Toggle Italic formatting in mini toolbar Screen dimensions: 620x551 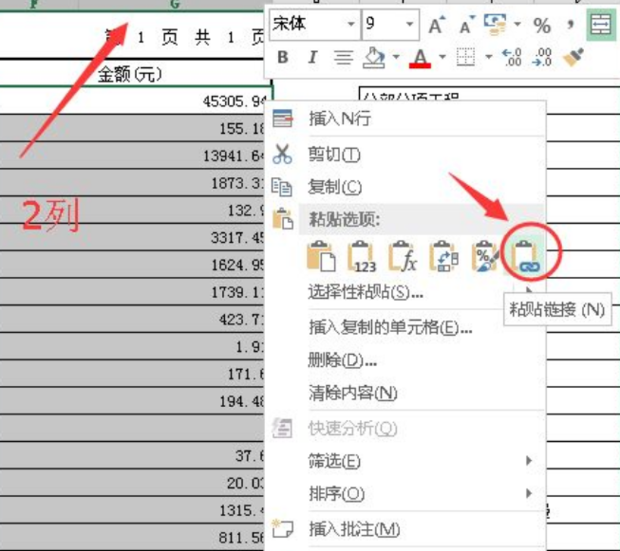(312, 58)
